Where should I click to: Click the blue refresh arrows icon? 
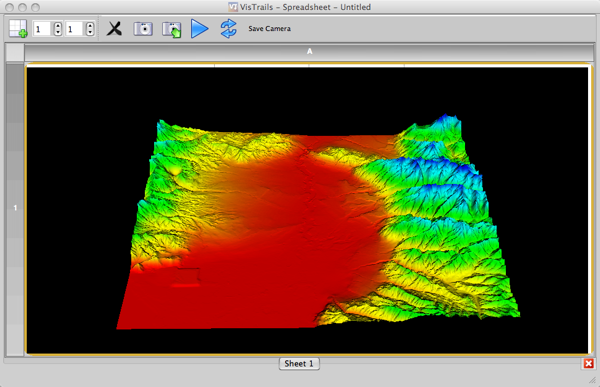click(228, 29)
